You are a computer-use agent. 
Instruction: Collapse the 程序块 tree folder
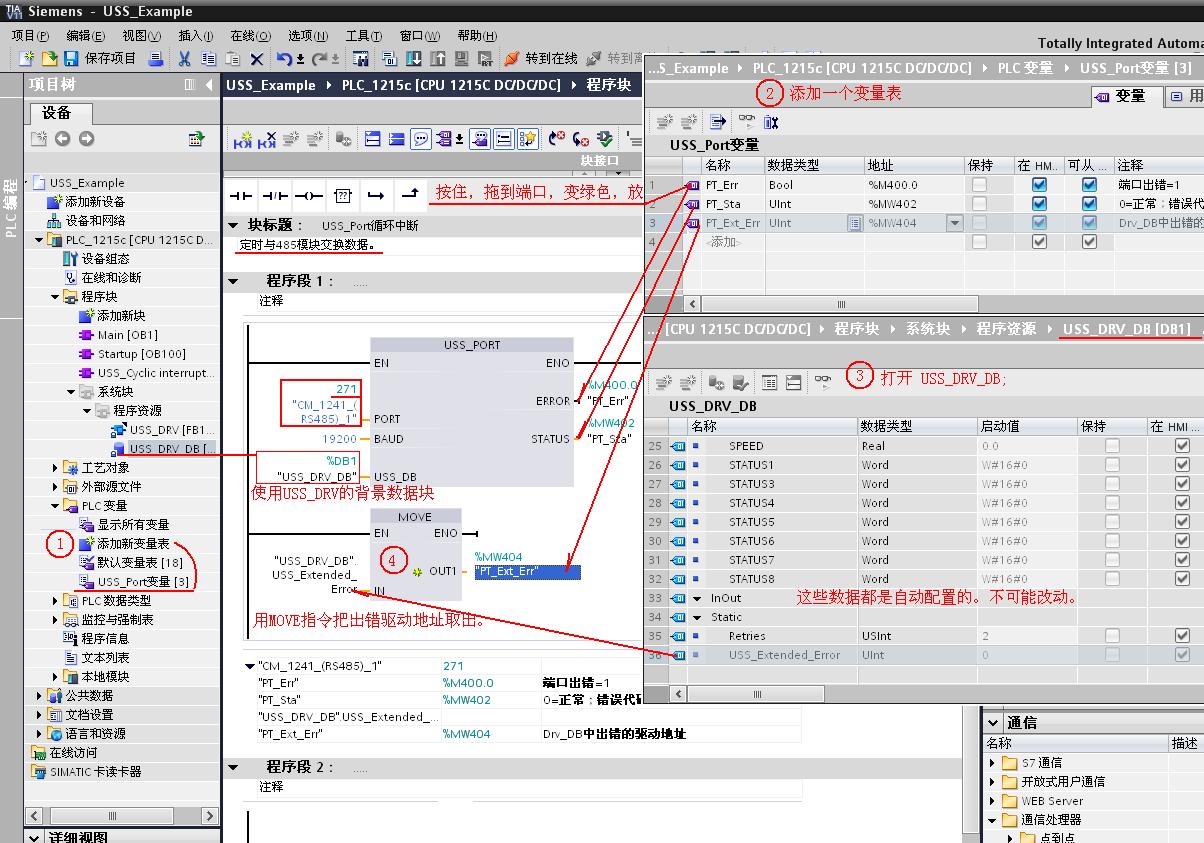55,297
